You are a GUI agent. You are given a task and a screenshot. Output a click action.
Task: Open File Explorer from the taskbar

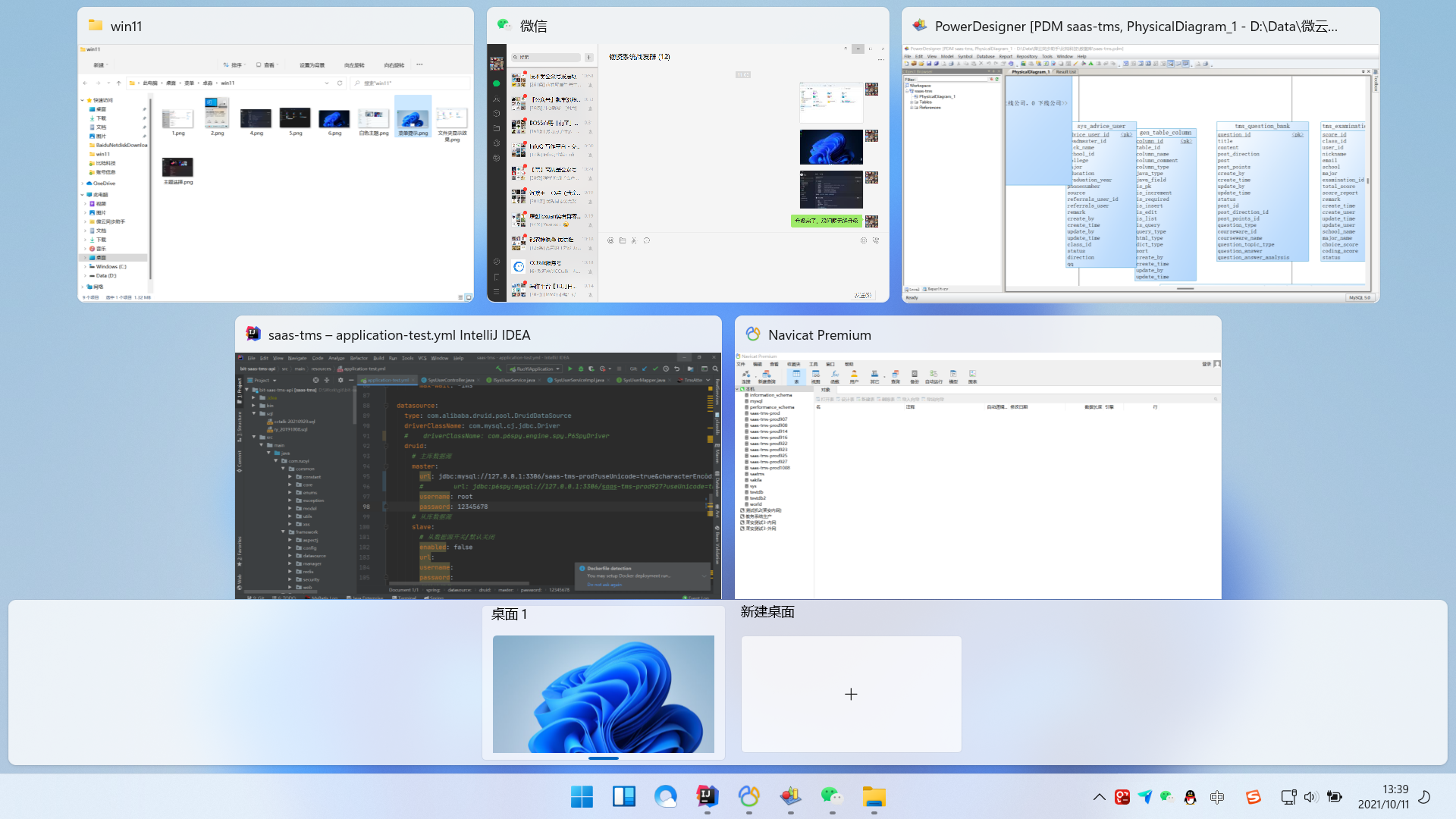tap(874, 797)
